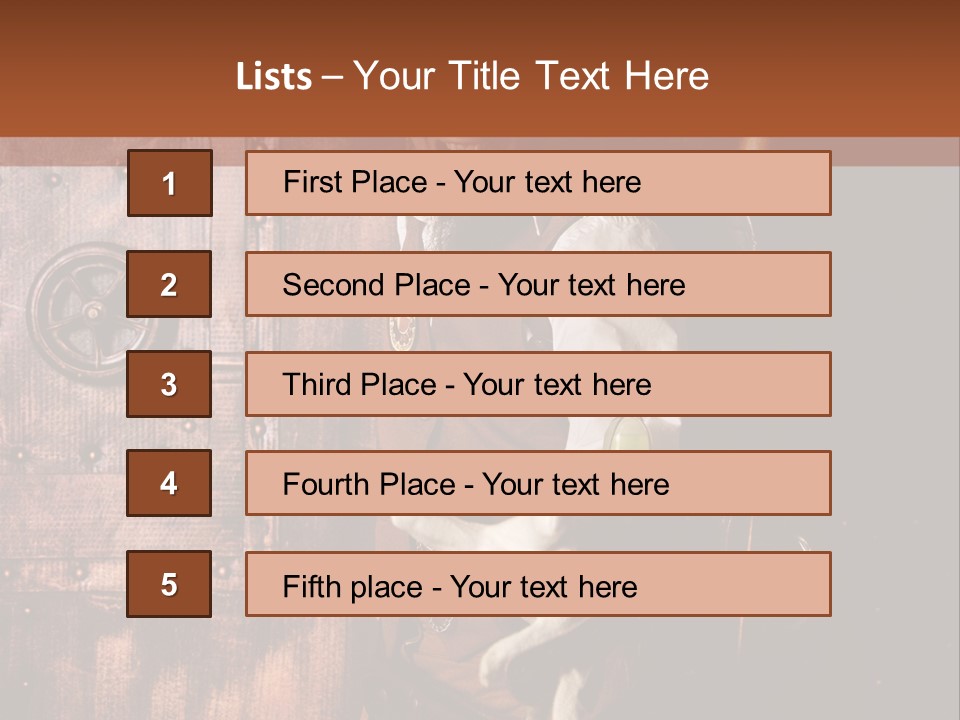960x720 pixels.
Task: Click the bold word 'Lists' in title
Action: (x=274, y=77)
